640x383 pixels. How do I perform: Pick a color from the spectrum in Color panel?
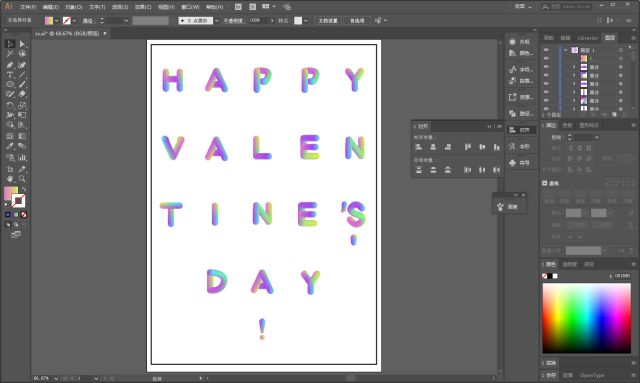click(586, 318)
